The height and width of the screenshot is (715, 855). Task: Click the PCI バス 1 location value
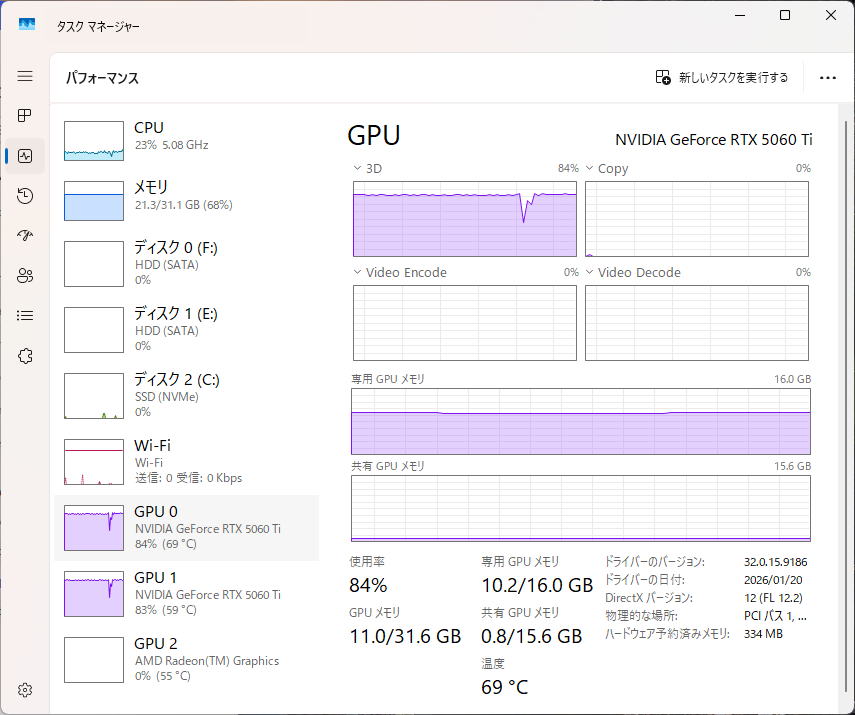(x=775, y=616)
